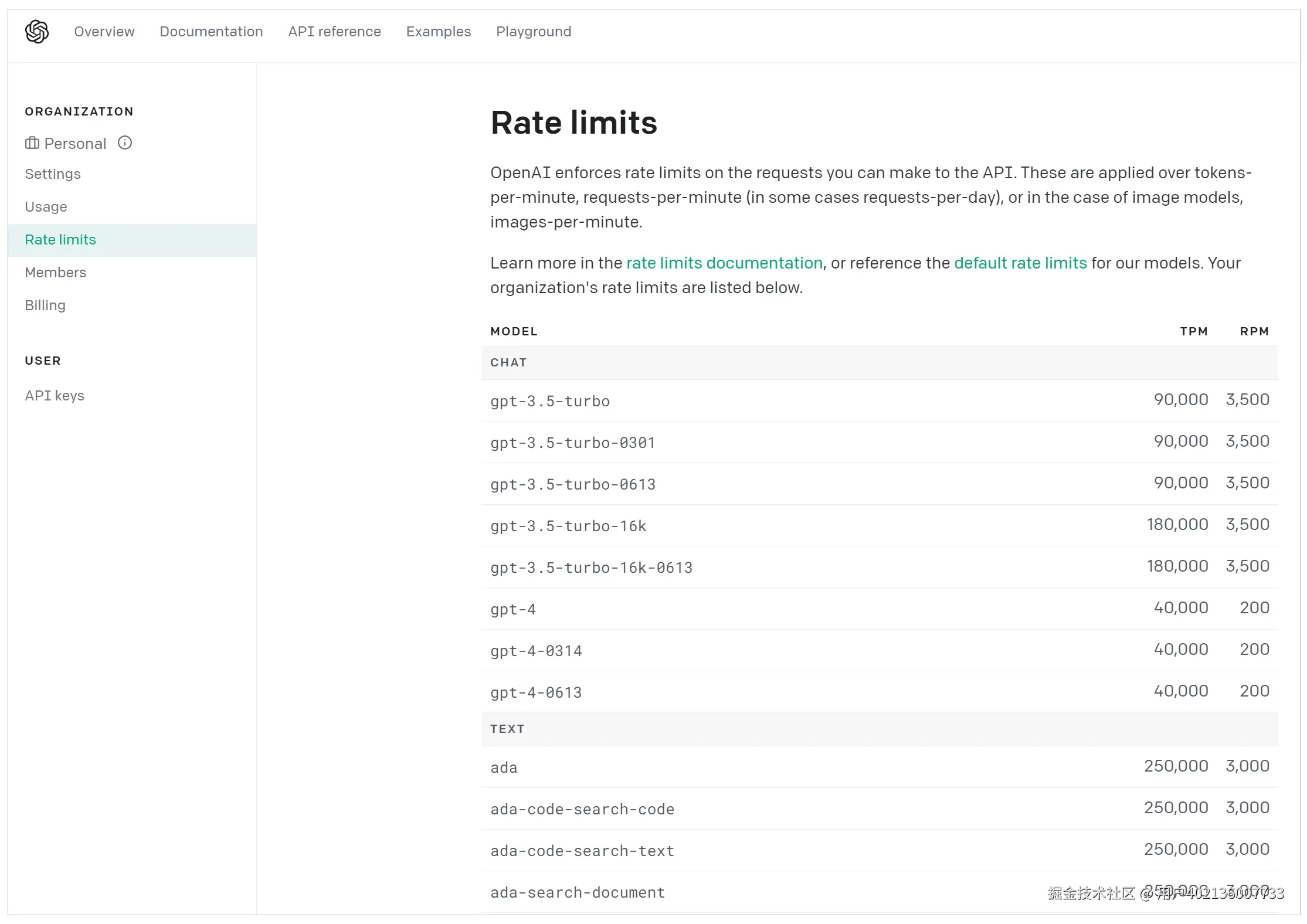Click the gpt-4-0613 model row
The height and width of the screenshot is (924, 1307).
click(x=880, y=692)
